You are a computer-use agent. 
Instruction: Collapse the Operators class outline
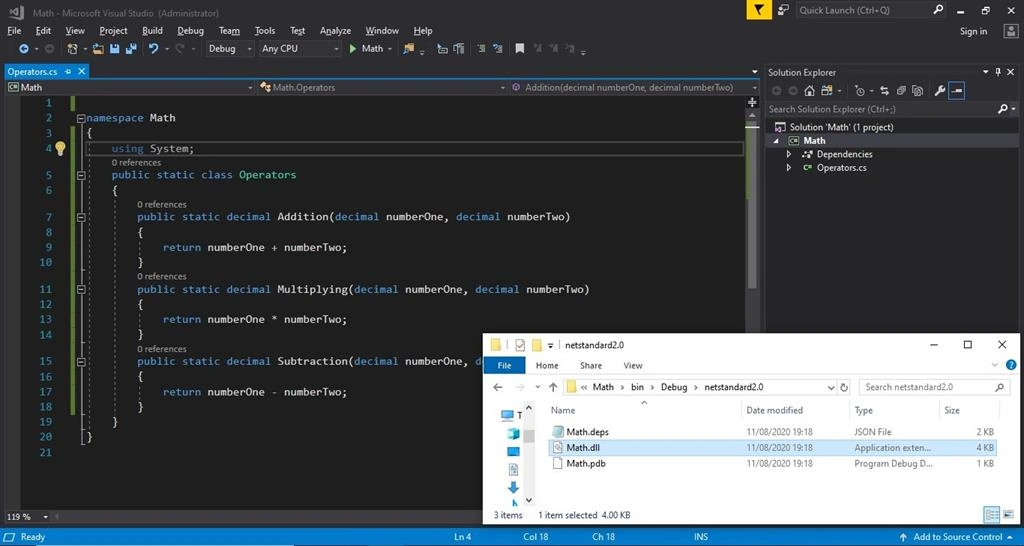click(81, 175)
